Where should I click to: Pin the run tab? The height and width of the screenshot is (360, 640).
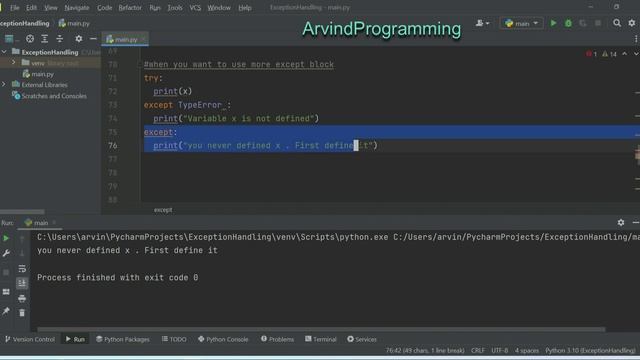click(x=6, y=311)
